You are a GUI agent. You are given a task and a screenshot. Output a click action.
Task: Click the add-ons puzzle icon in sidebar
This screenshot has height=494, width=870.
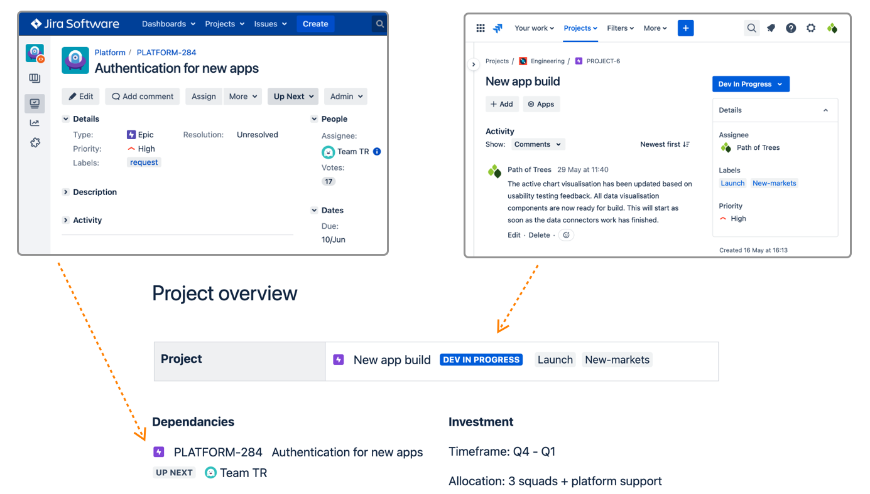point(35,143)
